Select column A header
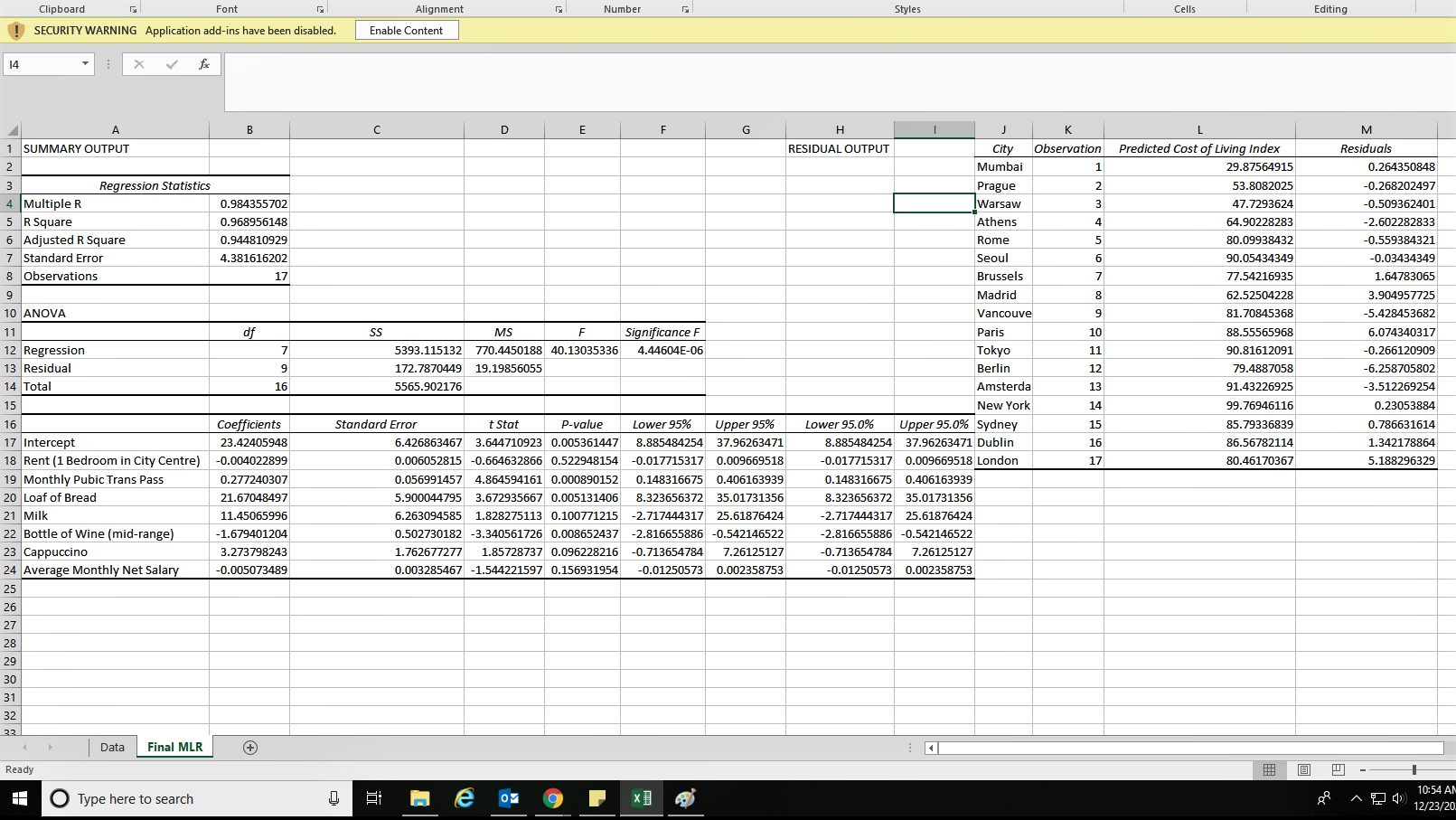The height and width of the screenshot is (820, 1456). click(x=115, y=130)
